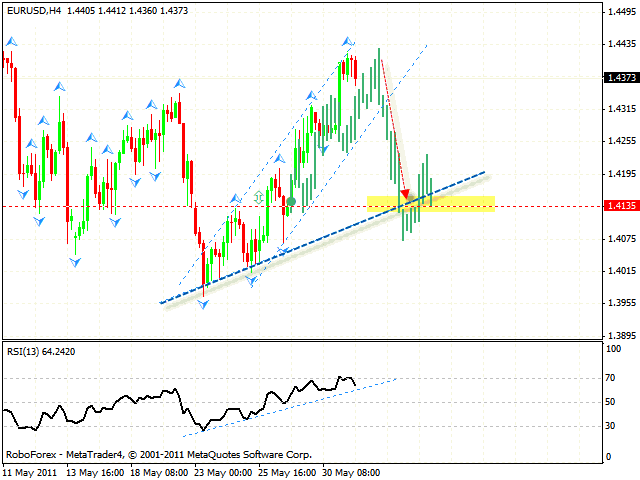Click the topmost fractal arrow above chart peak
Viewport: 640px width, 480px height.
tap(348, 42)
